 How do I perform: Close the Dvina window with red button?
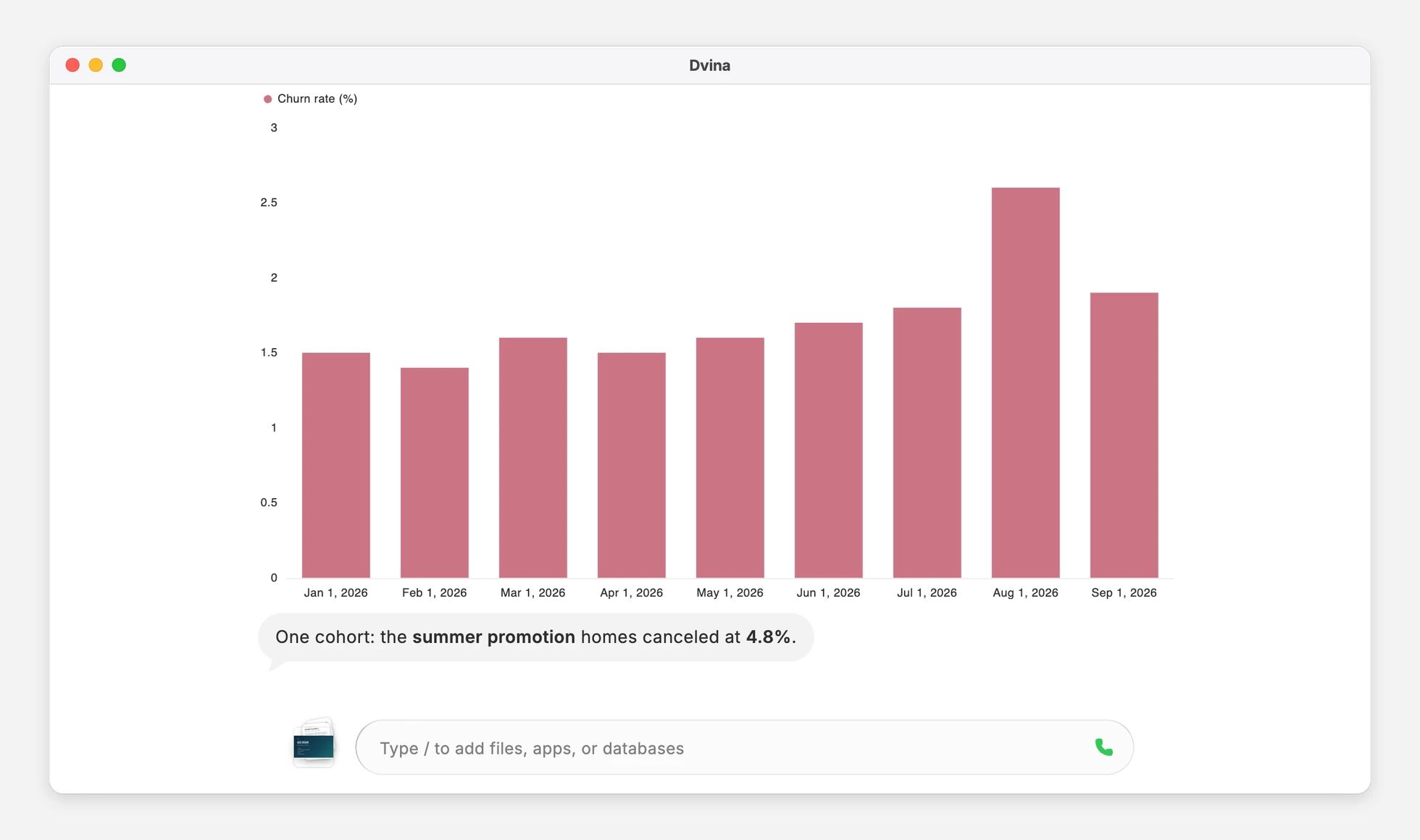pos(72,65)
